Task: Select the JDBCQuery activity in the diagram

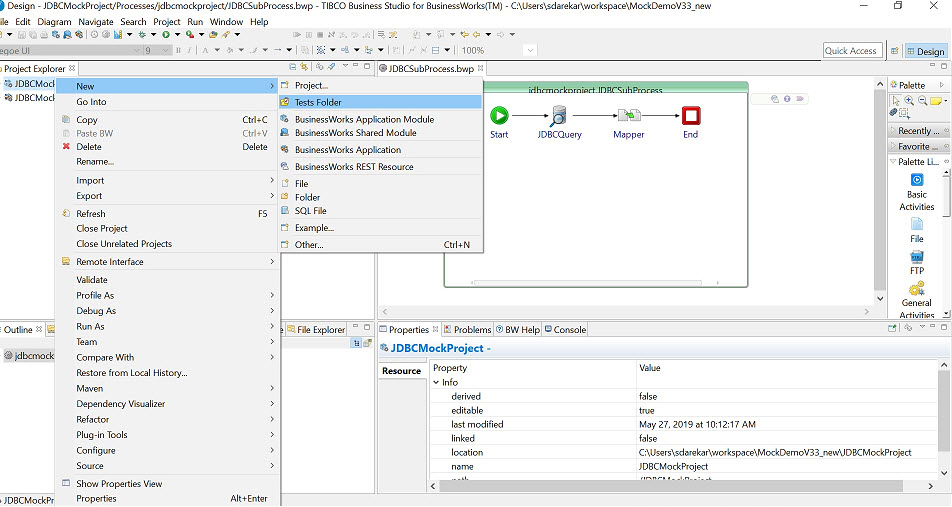Action: pyautogui.click(x=559, y=116)
